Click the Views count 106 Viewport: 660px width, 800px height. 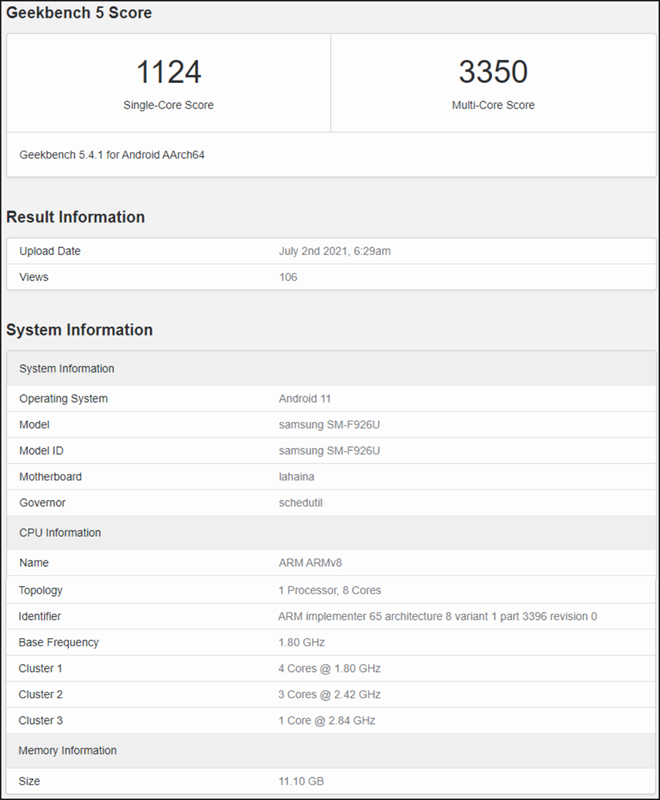click(x=288, y=277)
